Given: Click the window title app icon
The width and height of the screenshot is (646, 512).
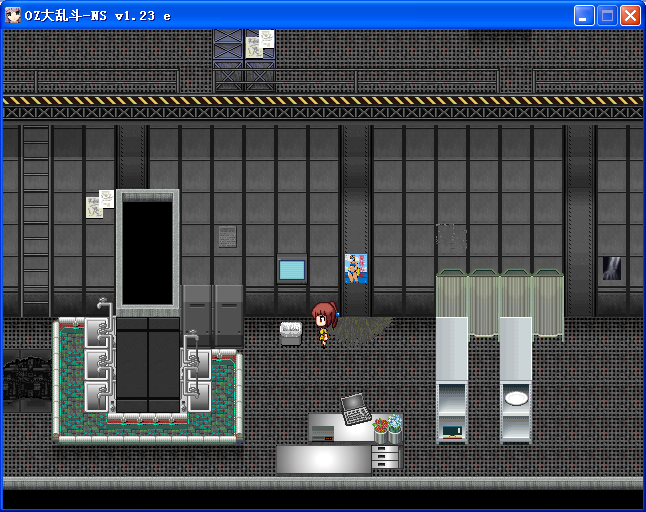Looking at the screenshot, I should (x=13, y=15).
